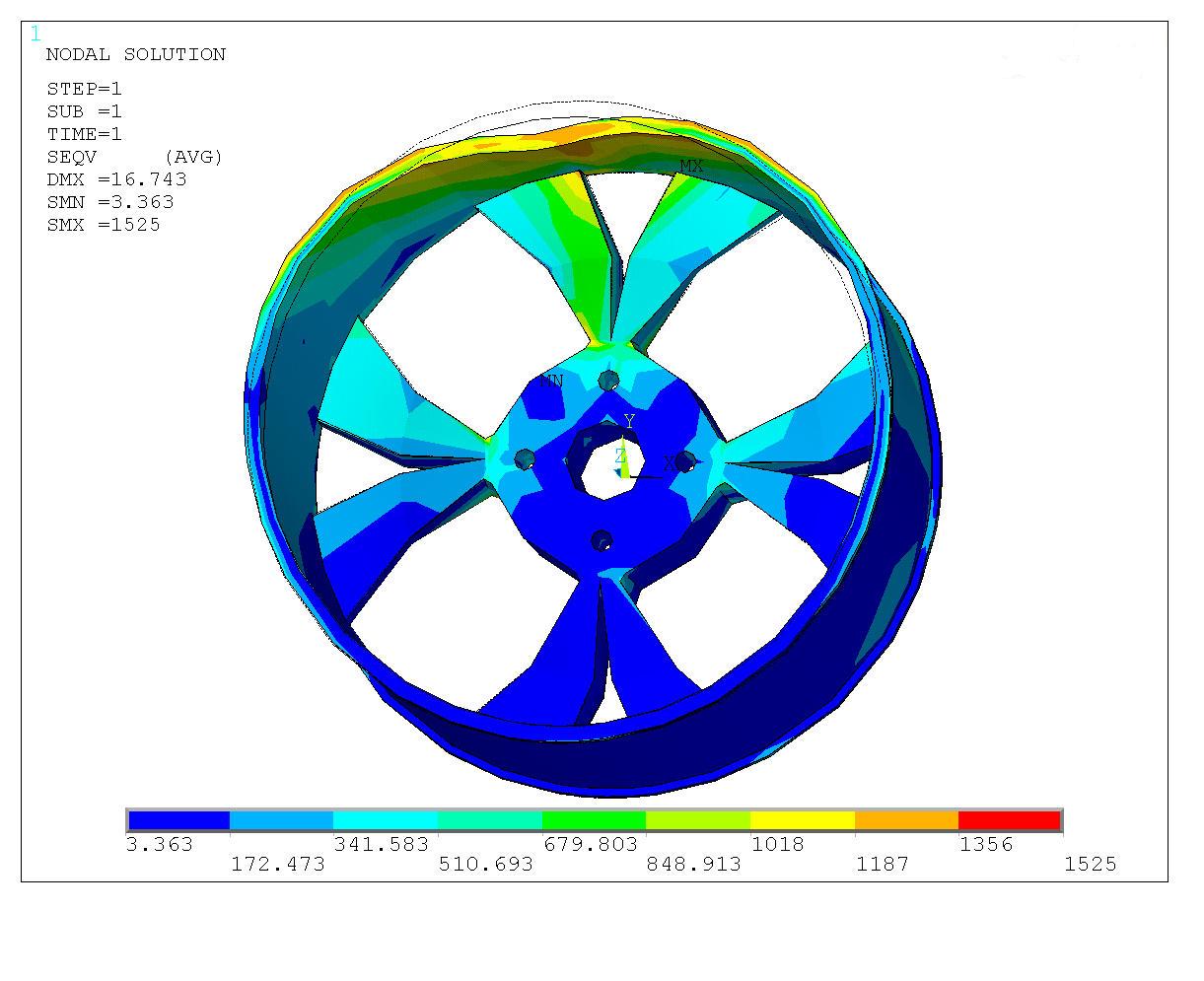Click the (AVG) text

(x=193, y=157)
